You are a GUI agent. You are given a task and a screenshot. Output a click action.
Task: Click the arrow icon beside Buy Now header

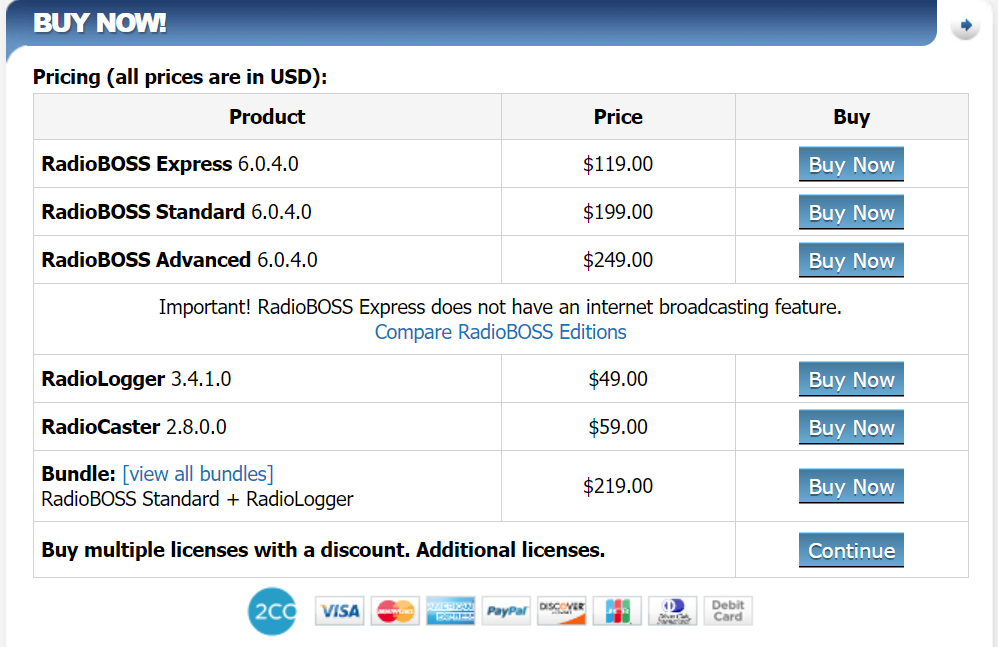pos(966,25)
